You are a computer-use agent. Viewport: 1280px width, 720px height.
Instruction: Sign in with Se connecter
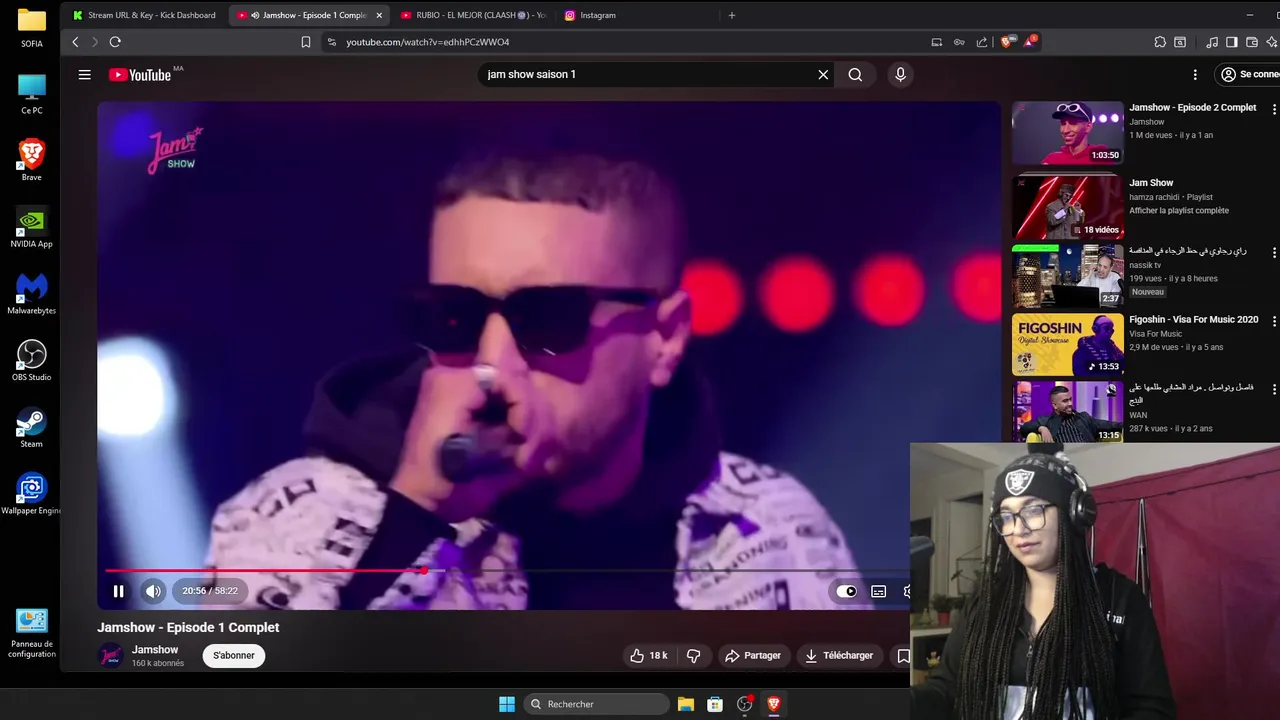point(1249,75)
